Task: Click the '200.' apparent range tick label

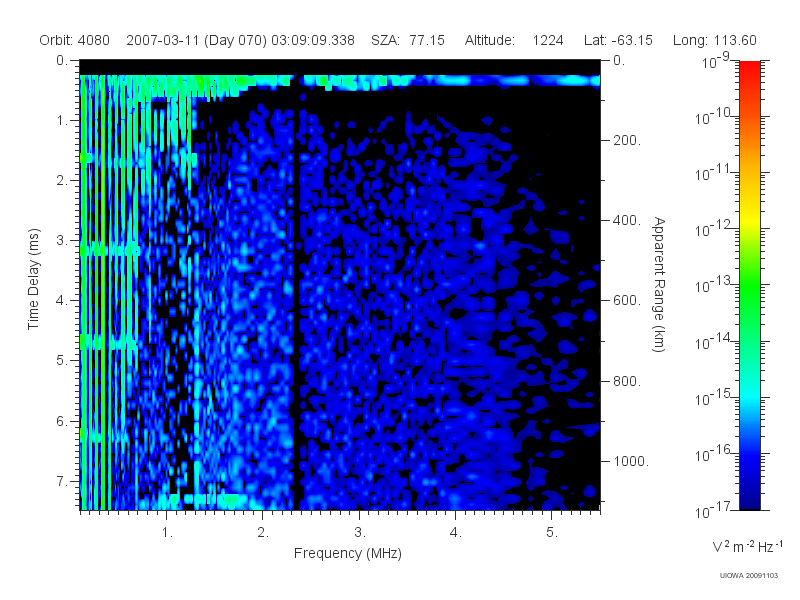Action: (627, 140)
